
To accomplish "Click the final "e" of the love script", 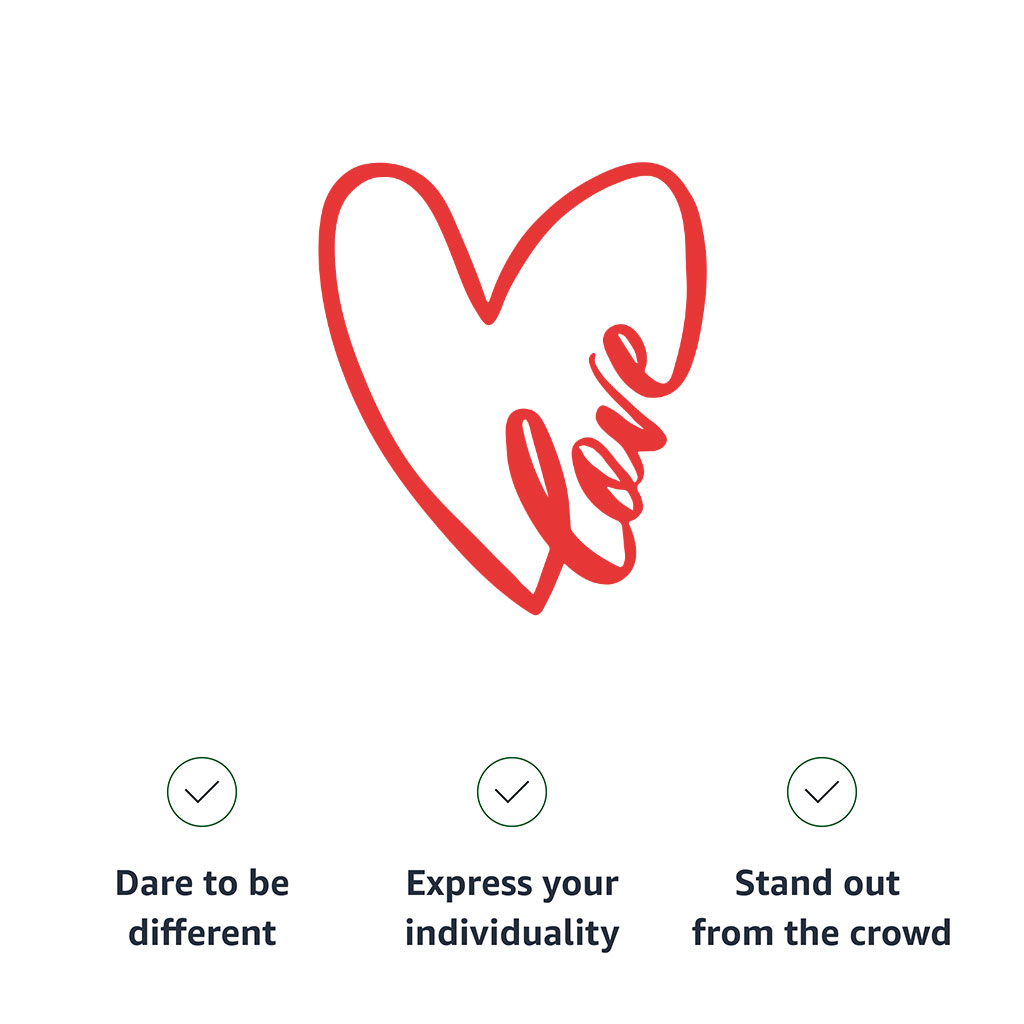I will [x=632, y=362].
